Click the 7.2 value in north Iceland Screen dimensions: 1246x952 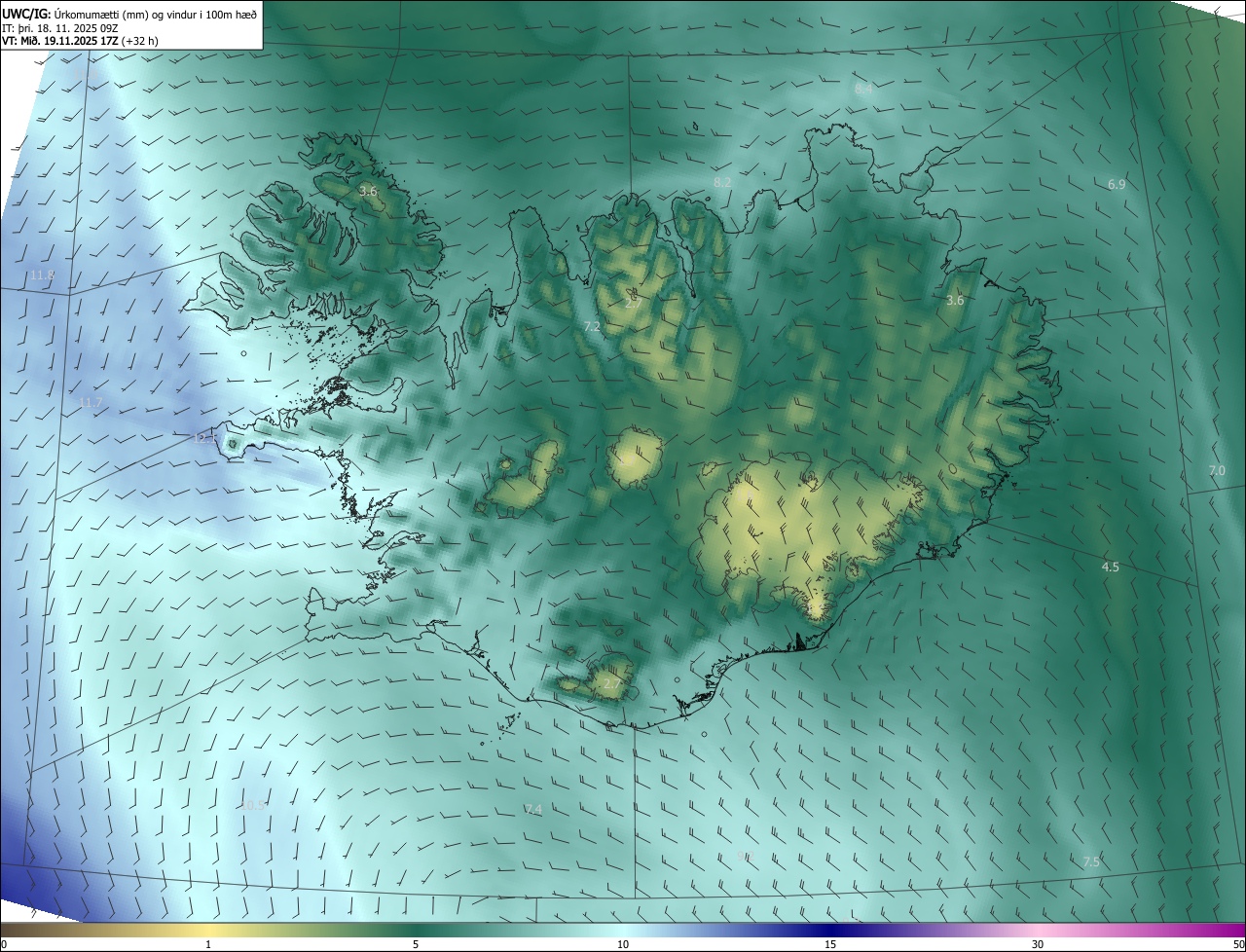pyautogui.click(x=592, y=326)
